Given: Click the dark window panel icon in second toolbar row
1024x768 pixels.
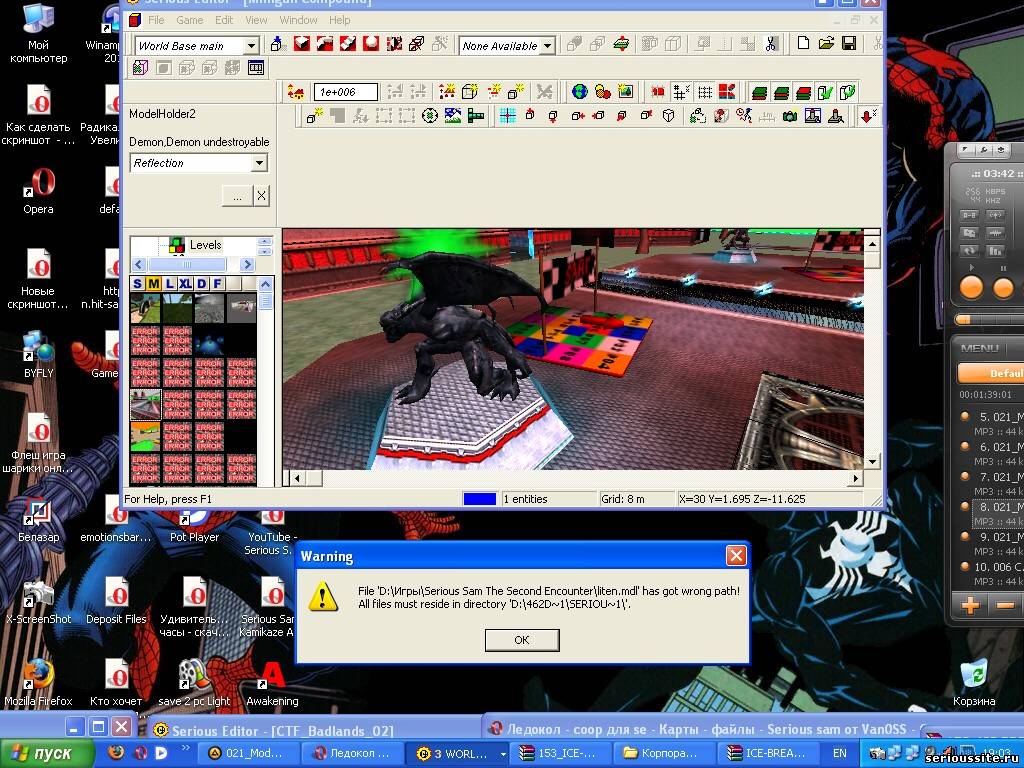Looking at the screenshot, I should [255, 68].
